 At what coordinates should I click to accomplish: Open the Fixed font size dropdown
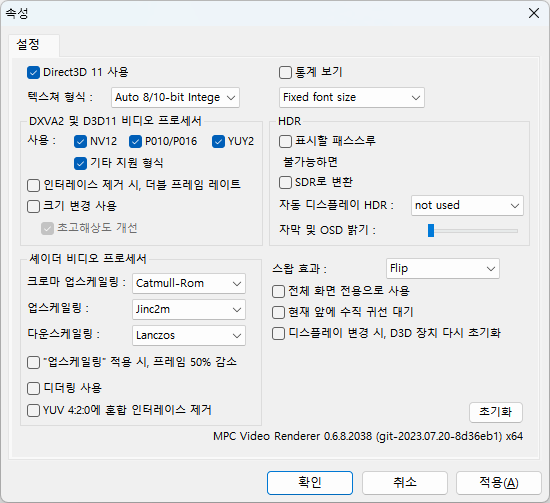[352, 98]
